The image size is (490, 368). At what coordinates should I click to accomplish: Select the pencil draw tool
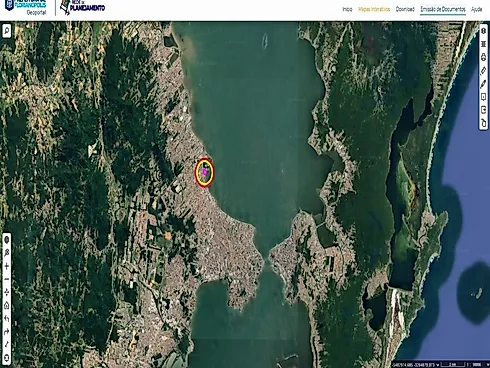coord(484,71)
